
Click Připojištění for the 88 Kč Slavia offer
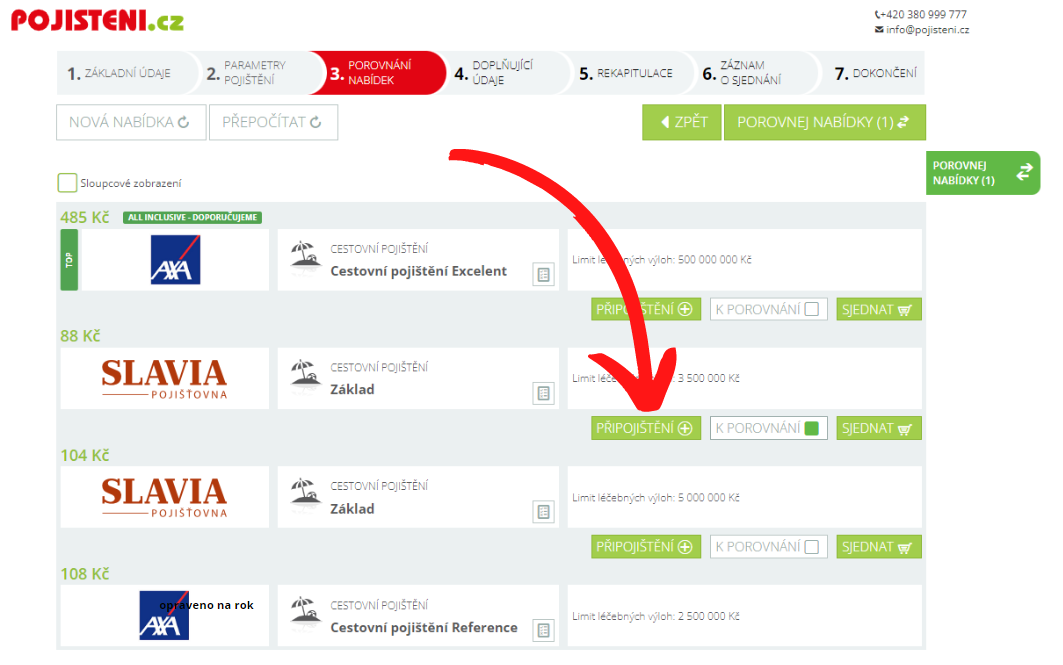pyautogui.click(x=645, y=428)
